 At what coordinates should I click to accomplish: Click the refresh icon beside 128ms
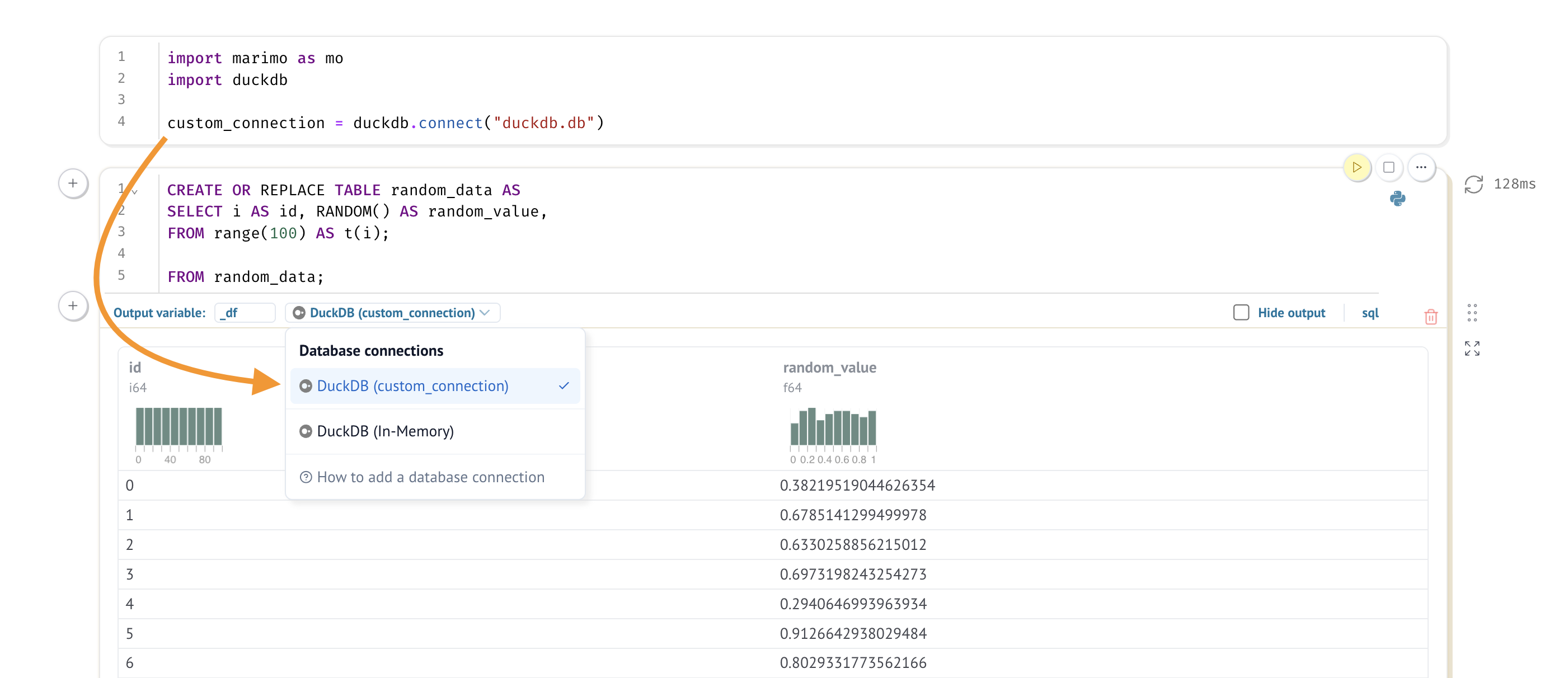pos(1473,185)
